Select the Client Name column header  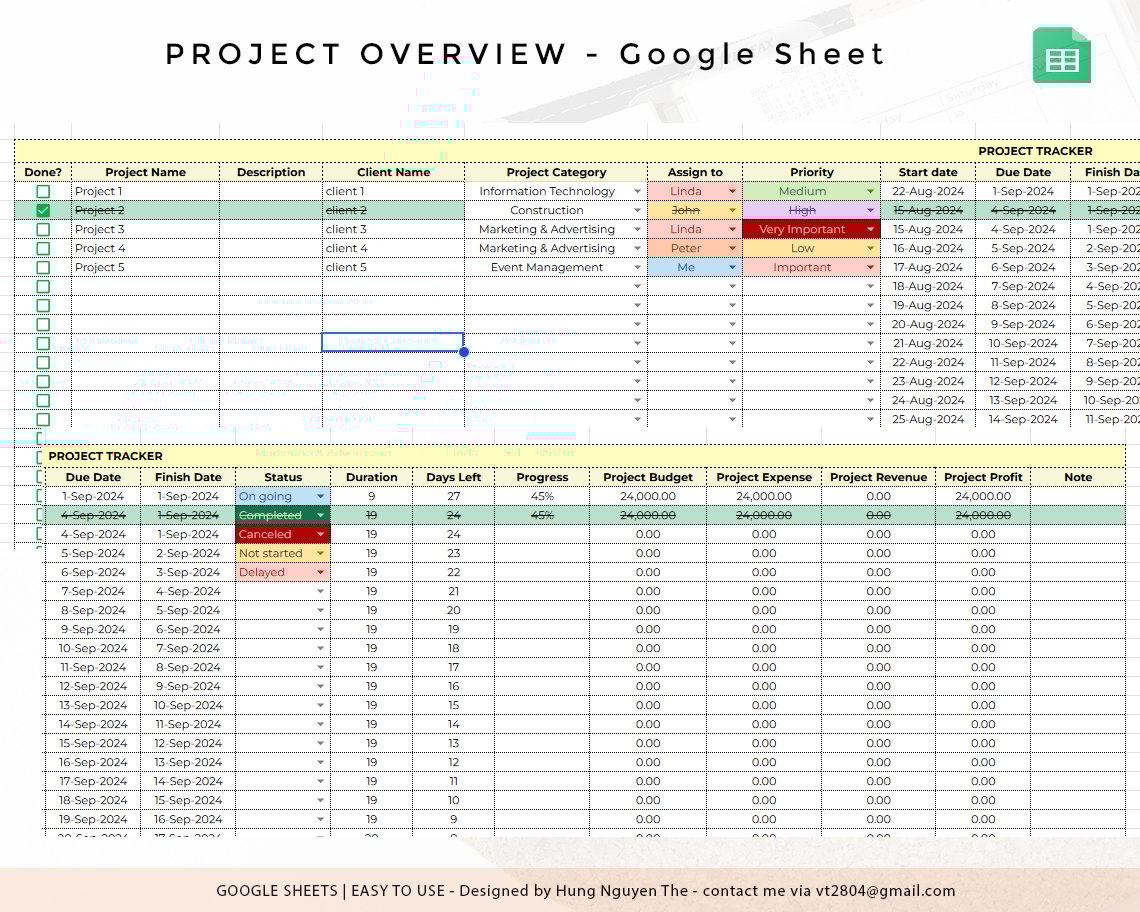(x=393, y=172)
